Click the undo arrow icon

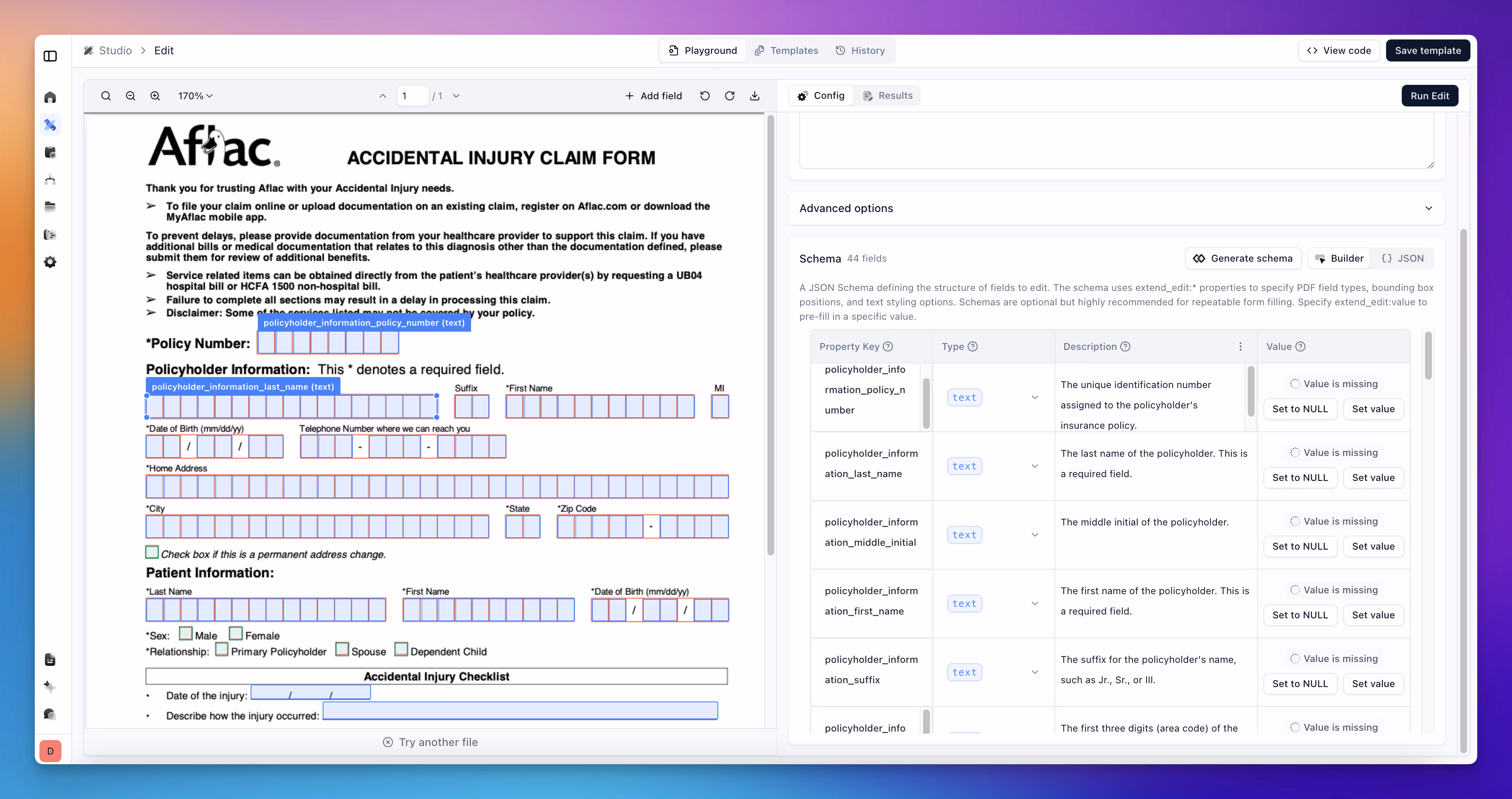point(705,96)
